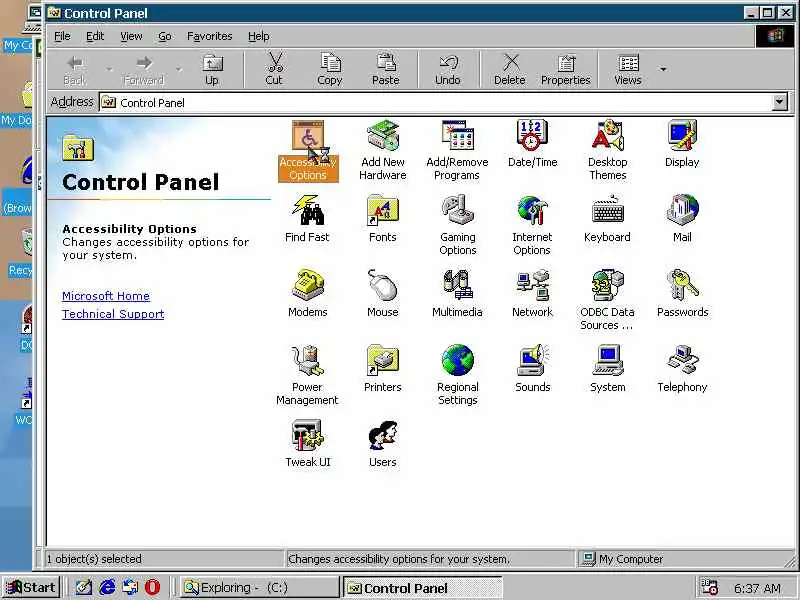Select the Find Fast icon

(307, 219)
